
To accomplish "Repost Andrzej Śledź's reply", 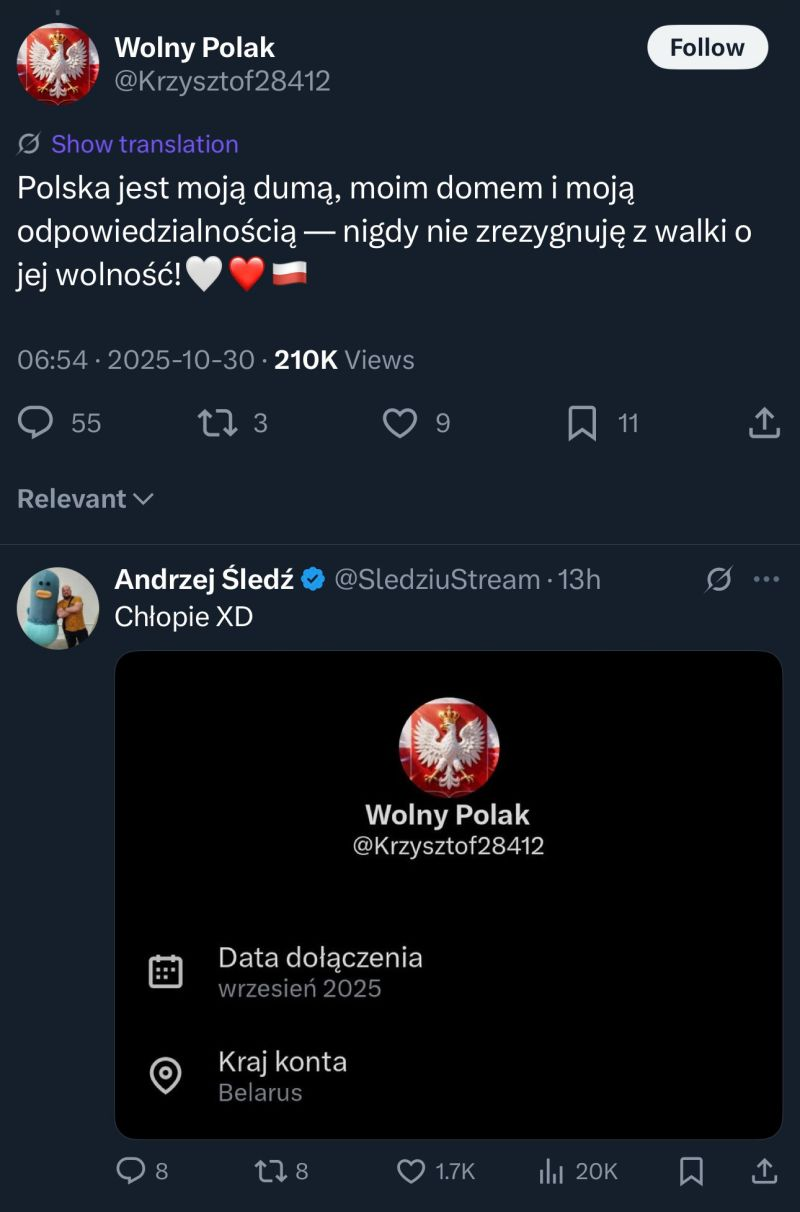I will pyautogui.click(x=266, y=1171).
